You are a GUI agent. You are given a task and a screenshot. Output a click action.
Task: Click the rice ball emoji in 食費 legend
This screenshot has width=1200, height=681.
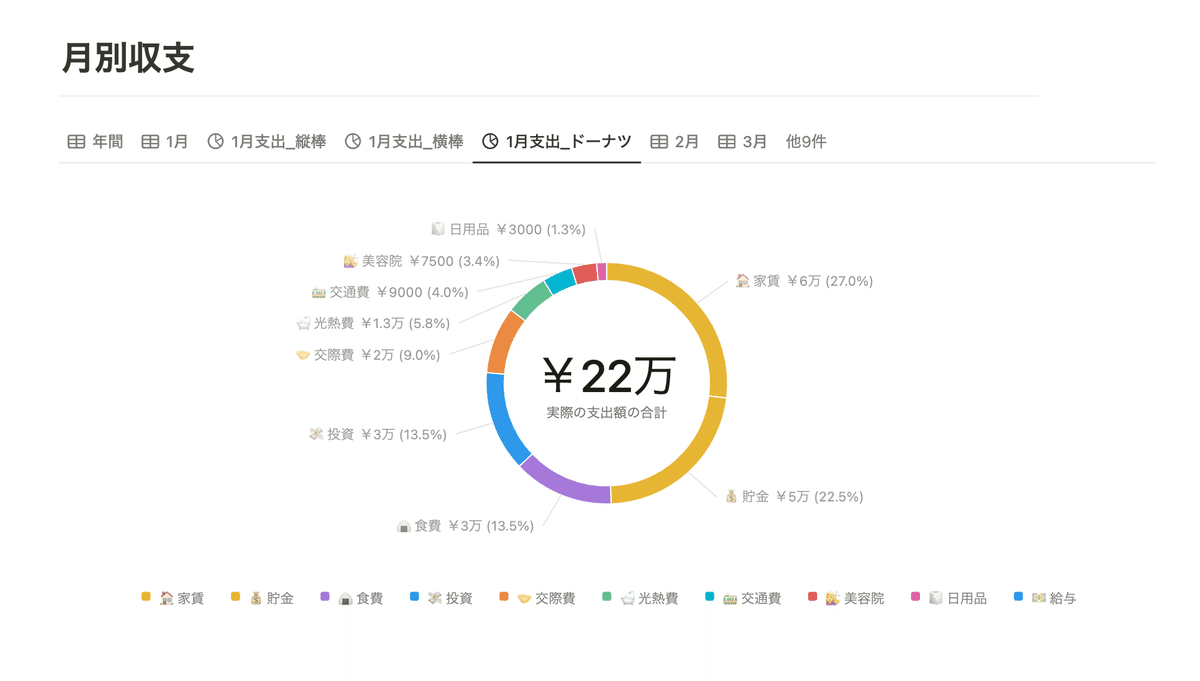click(x=346, y=598)
